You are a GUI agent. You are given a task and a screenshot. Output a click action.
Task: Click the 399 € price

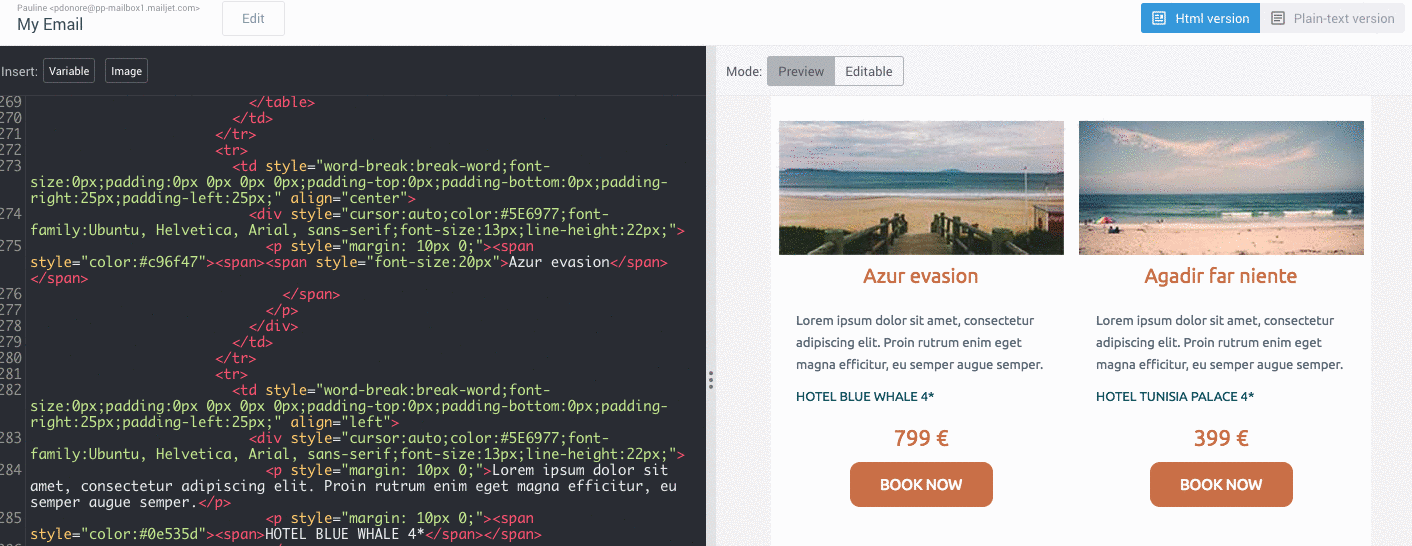[1221, 438]
